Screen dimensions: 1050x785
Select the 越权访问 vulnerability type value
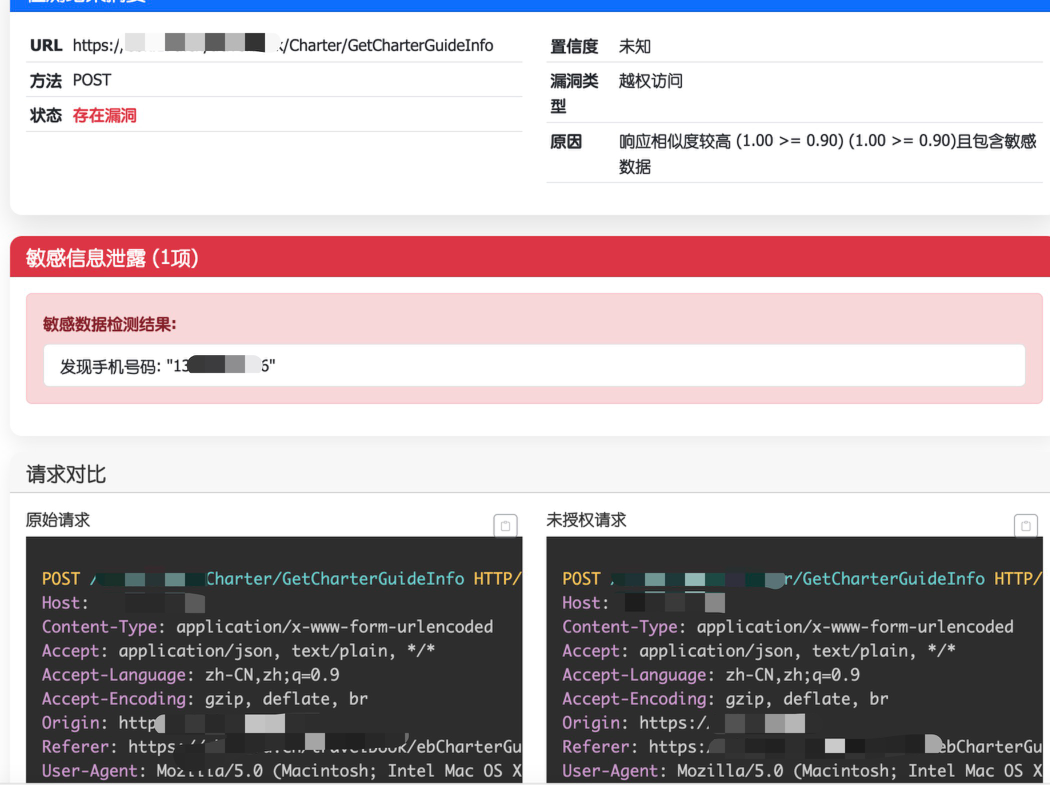point(650,81)
